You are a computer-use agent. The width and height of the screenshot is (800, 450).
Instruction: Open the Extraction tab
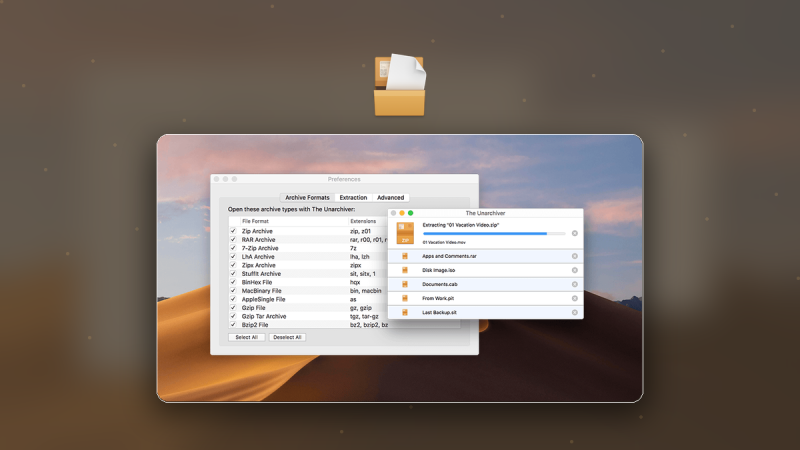pyautogui.click(x=353, y=197)
